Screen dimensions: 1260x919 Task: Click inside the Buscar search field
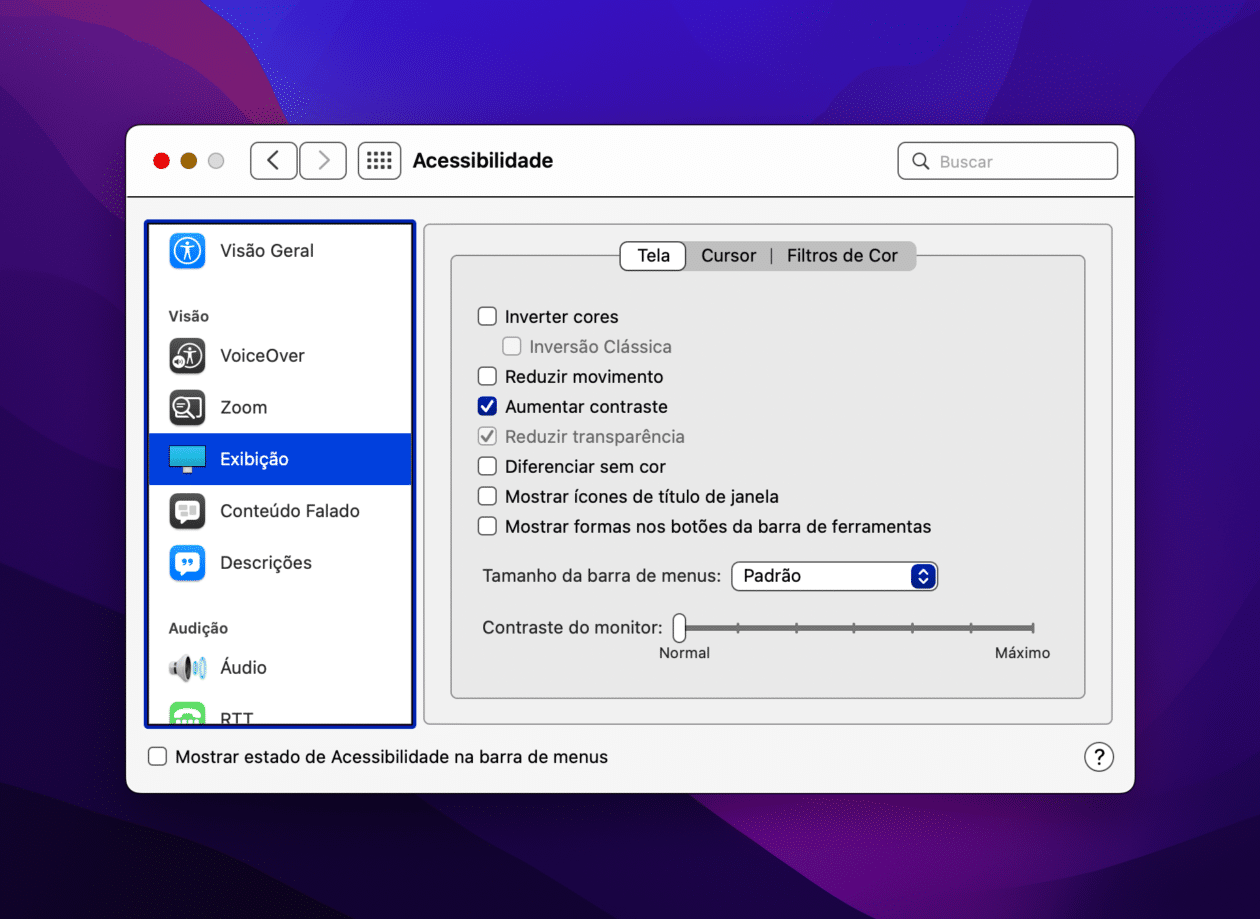[1007, 160]
